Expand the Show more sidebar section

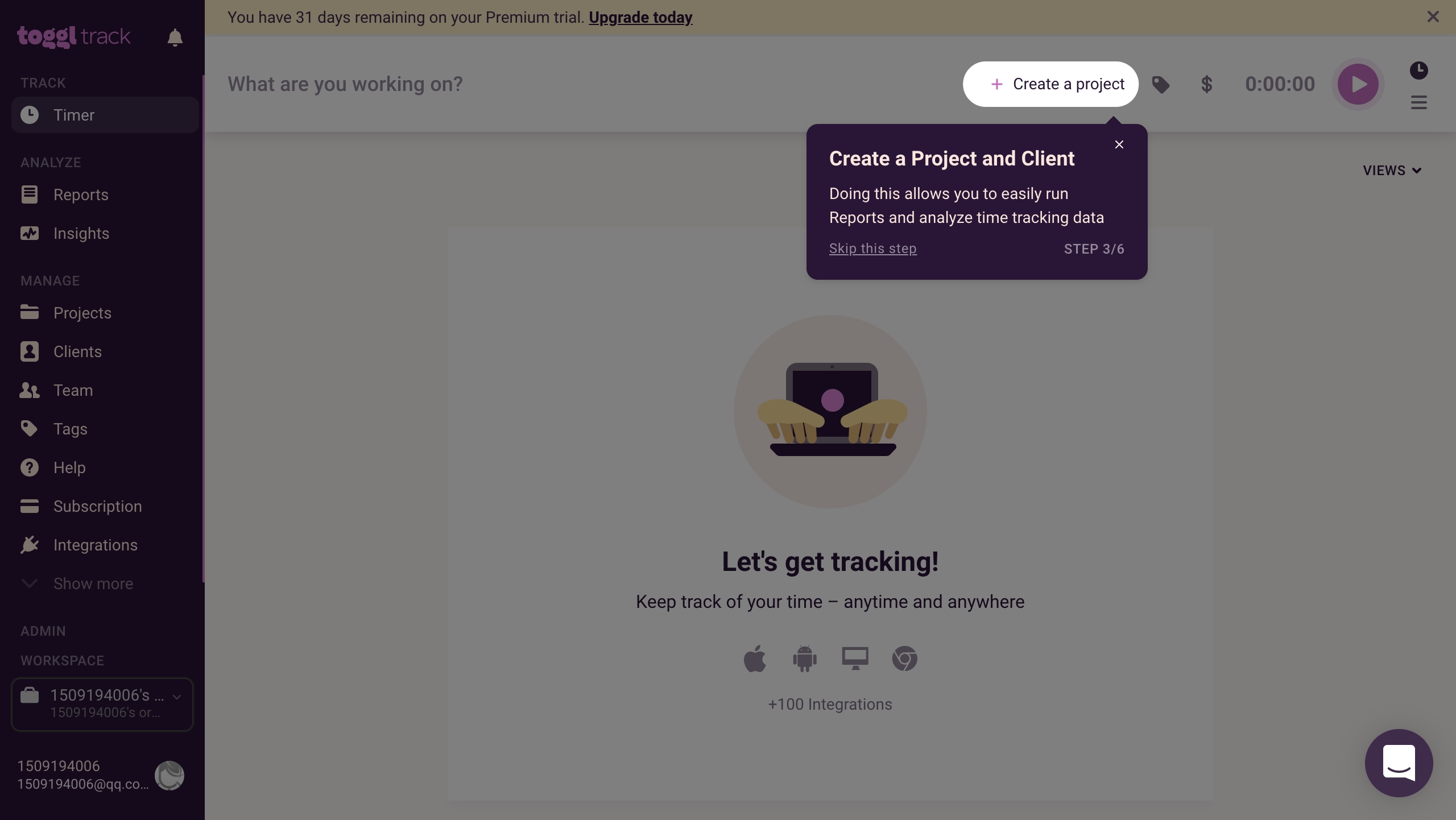93,583
